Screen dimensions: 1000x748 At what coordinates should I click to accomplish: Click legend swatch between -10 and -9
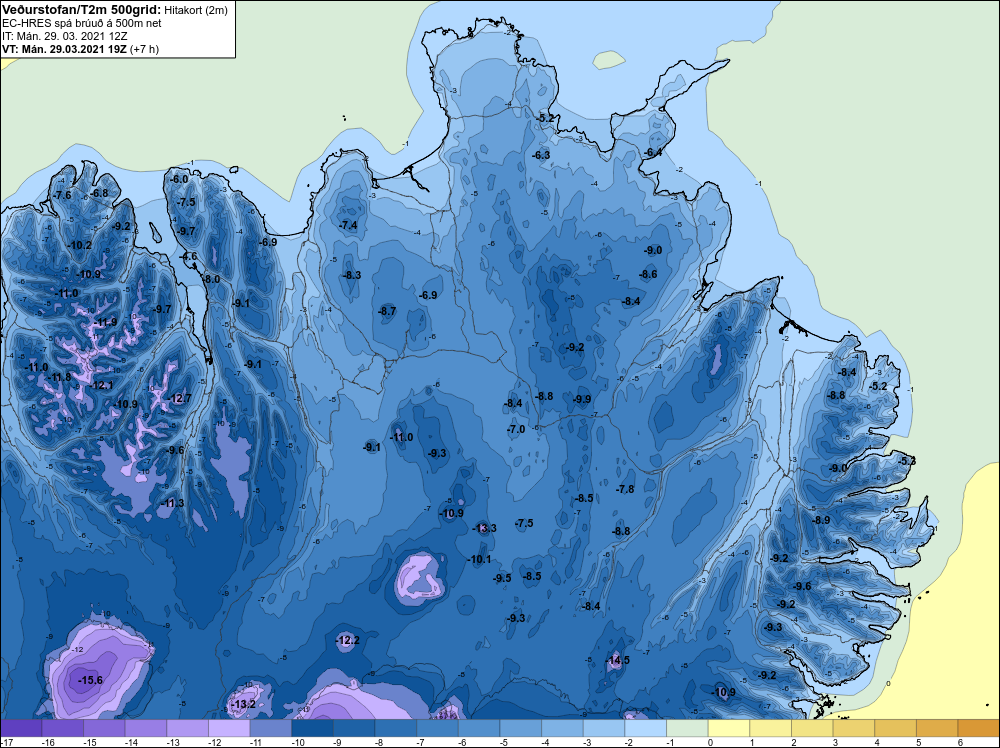pyautogui.click(x=312, y=728)
